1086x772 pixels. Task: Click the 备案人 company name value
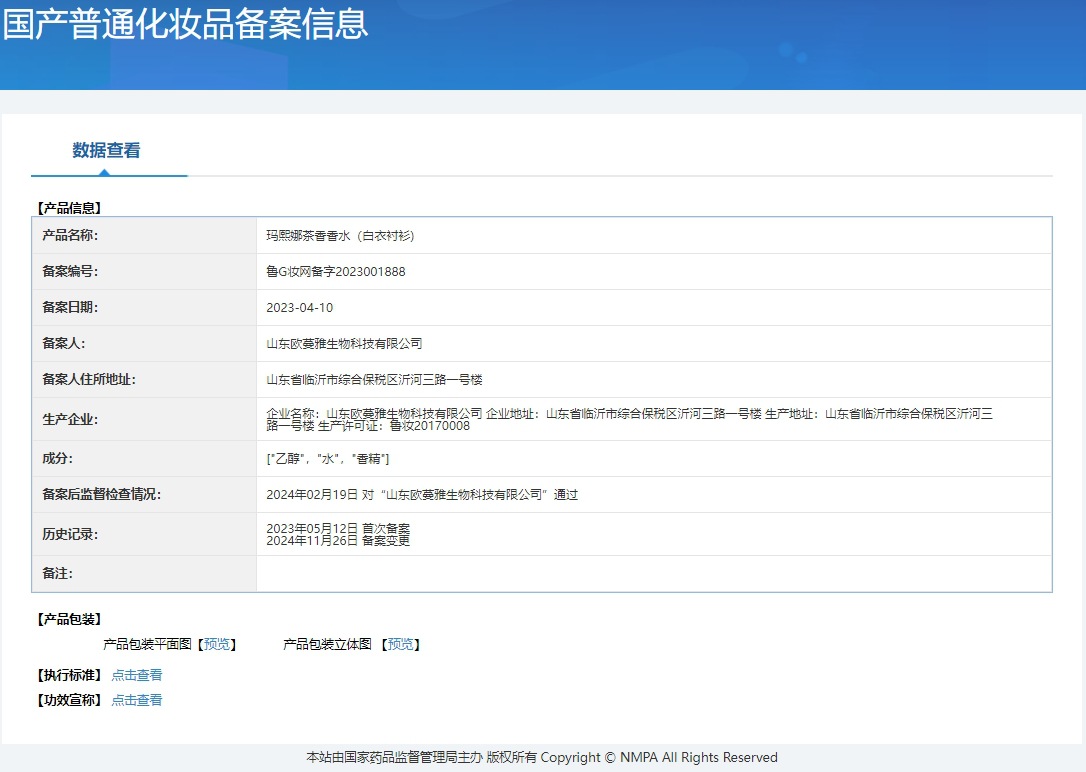coord(344,344)
